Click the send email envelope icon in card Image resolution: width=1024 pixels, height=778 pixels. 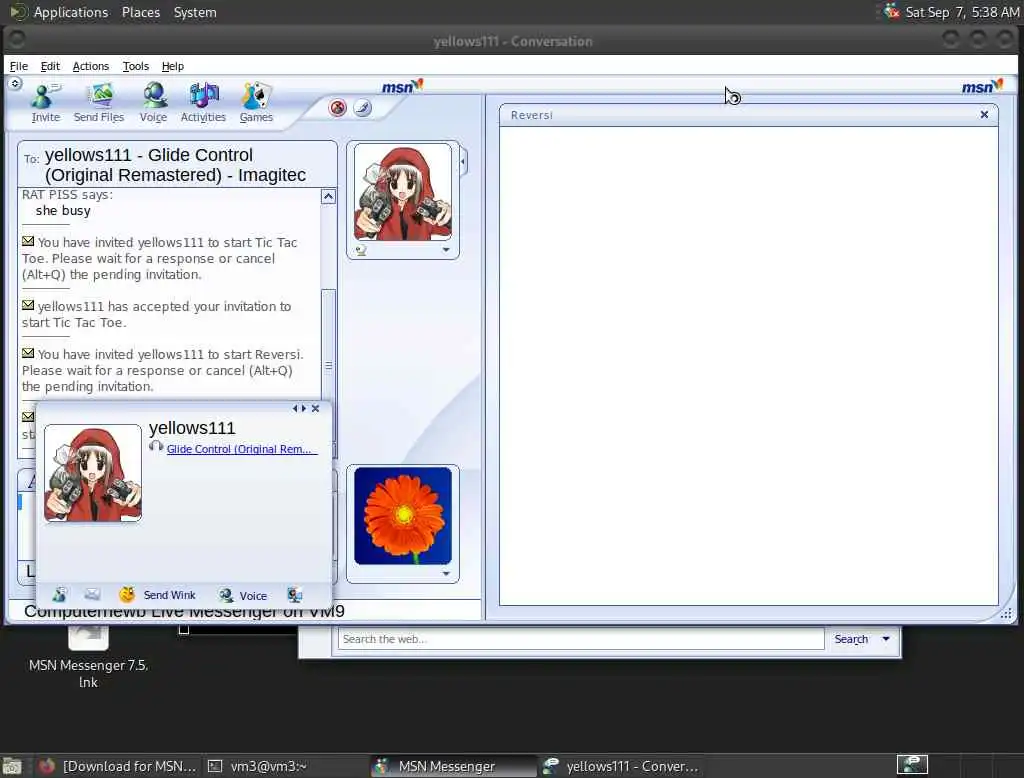tap(92, 594)
